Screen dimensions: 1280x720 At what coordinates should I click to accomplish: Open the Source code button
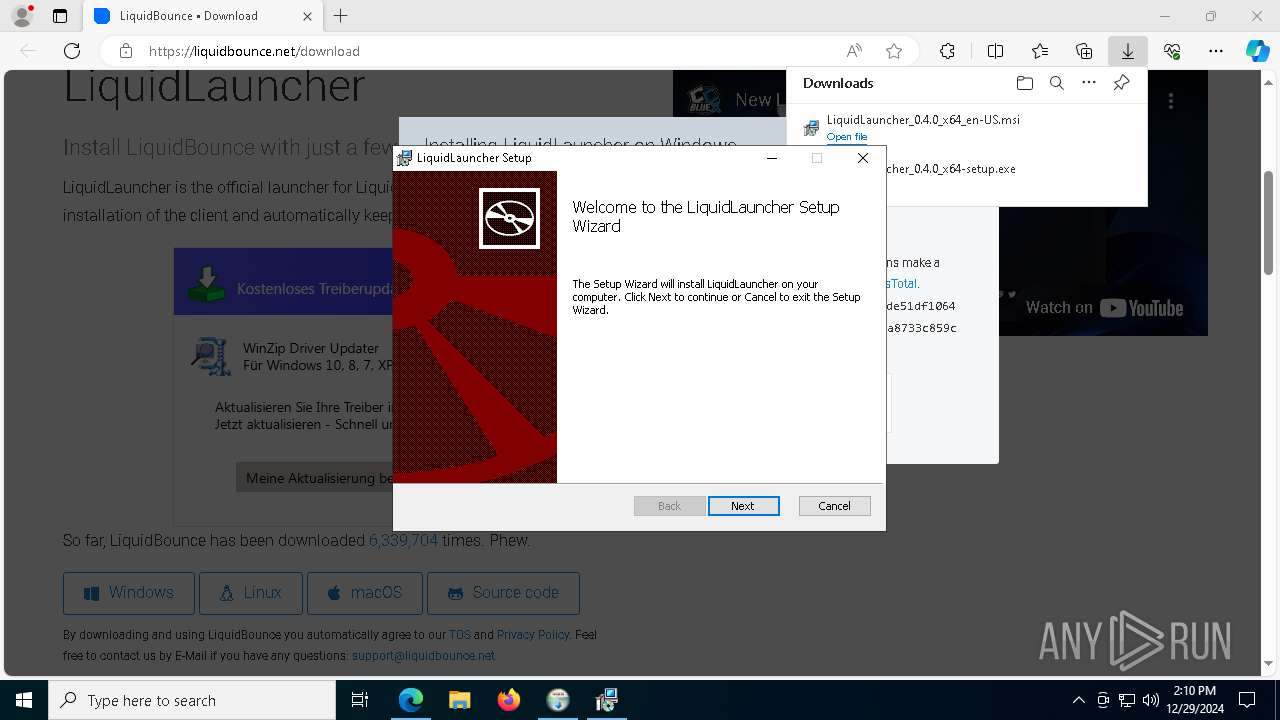[503, 593]
